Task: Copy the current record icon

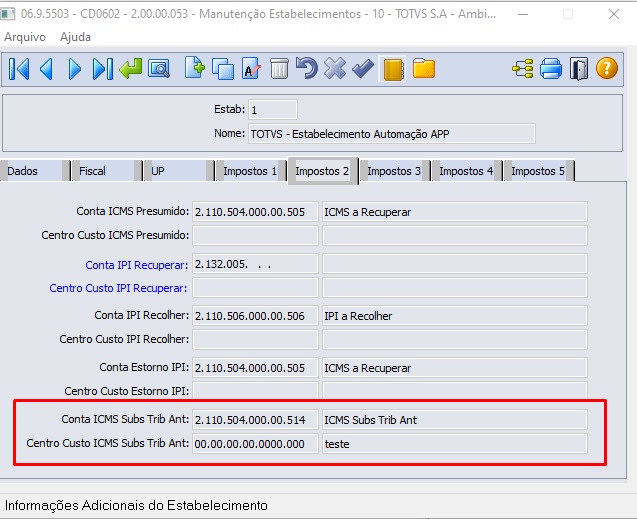Action: (223, 69)
